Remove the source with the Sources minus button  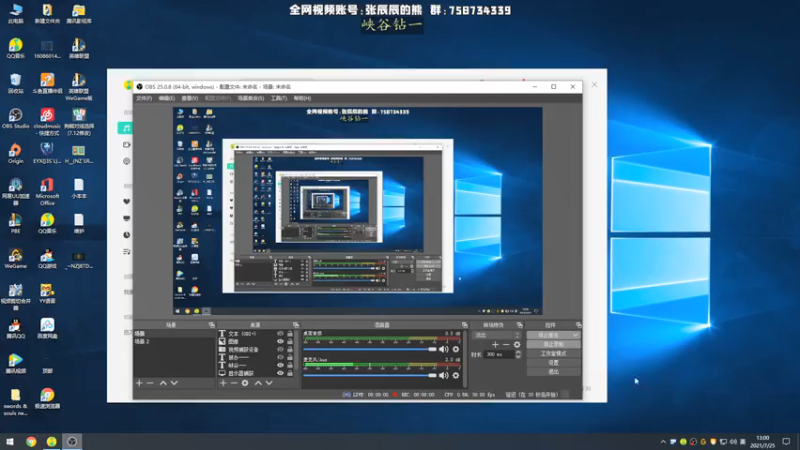point(234,383)
